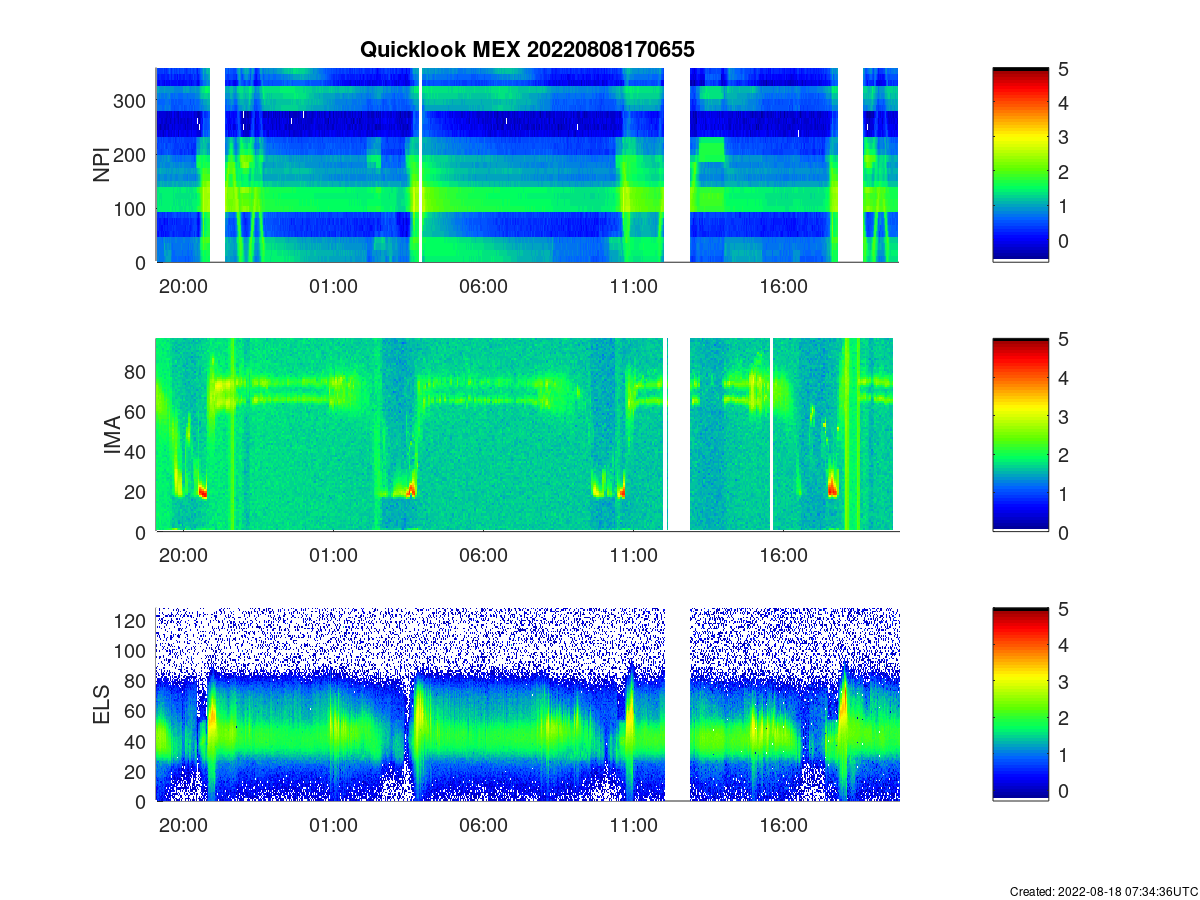Click the 11:00 tick under the ELS panel
The height and width of the screenshot is (900, 1200).
click(633, 826)
